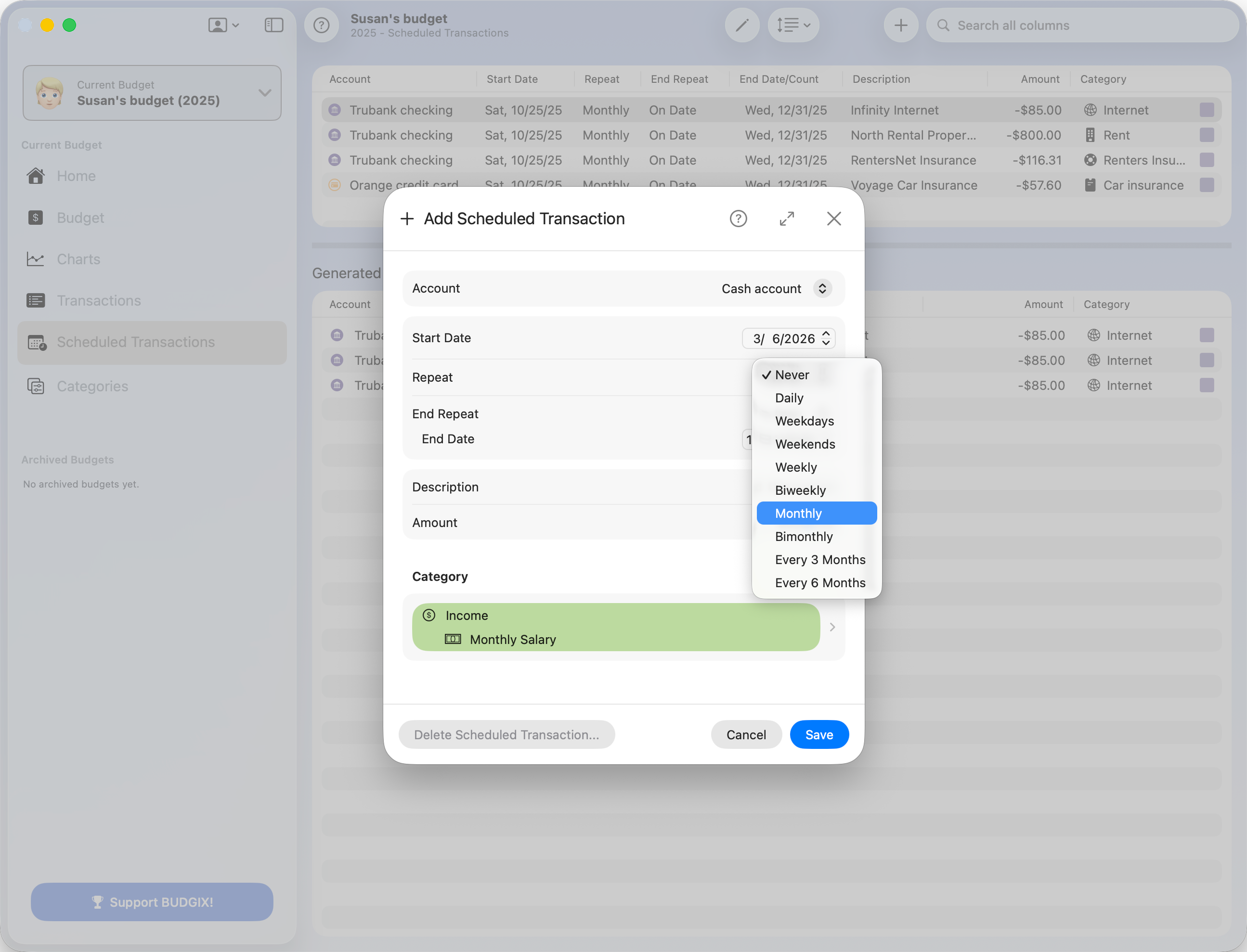The image size is (1247, 952).
Task: Open the sort options toolbar icon
Action: (x=792, y=25)
